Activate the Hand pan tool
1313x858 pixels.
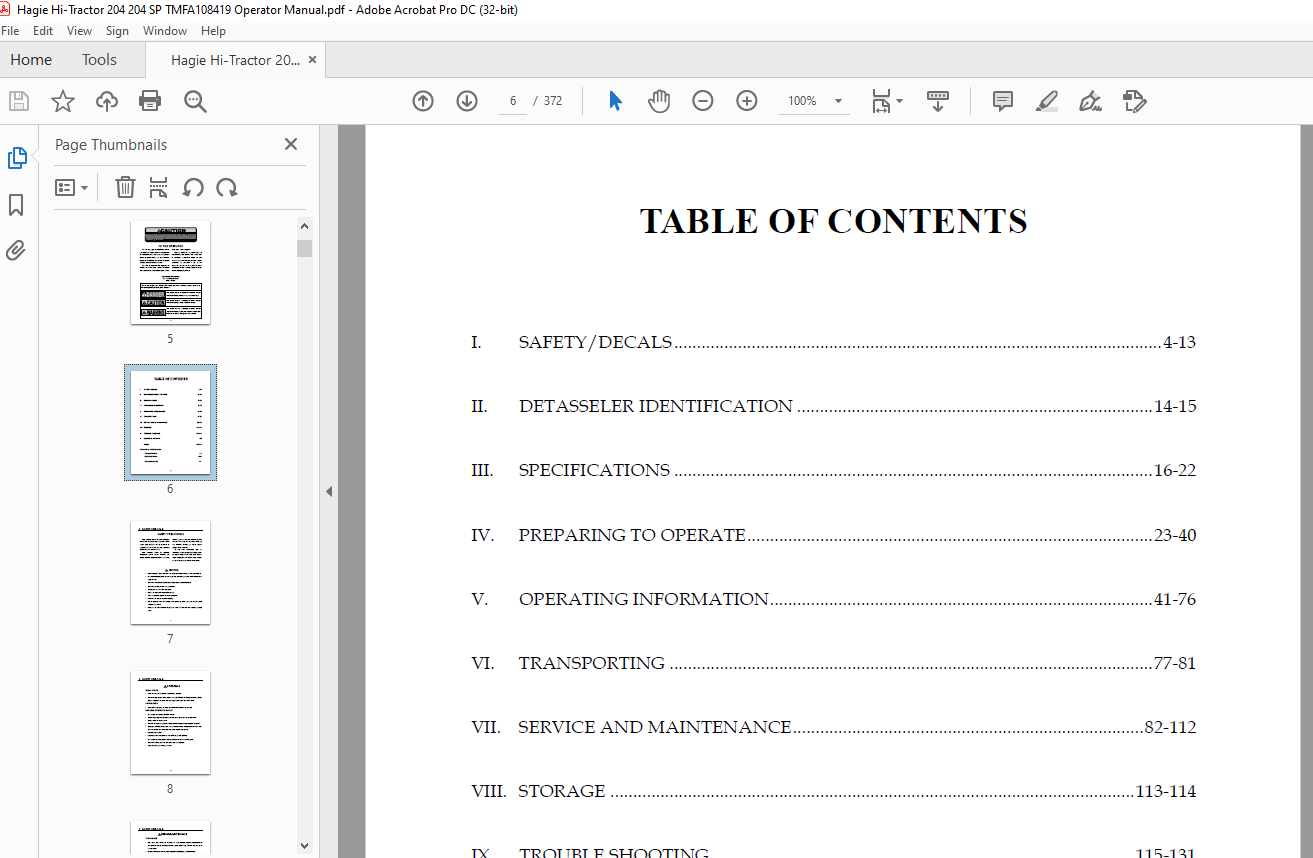(x=659, y=101)
